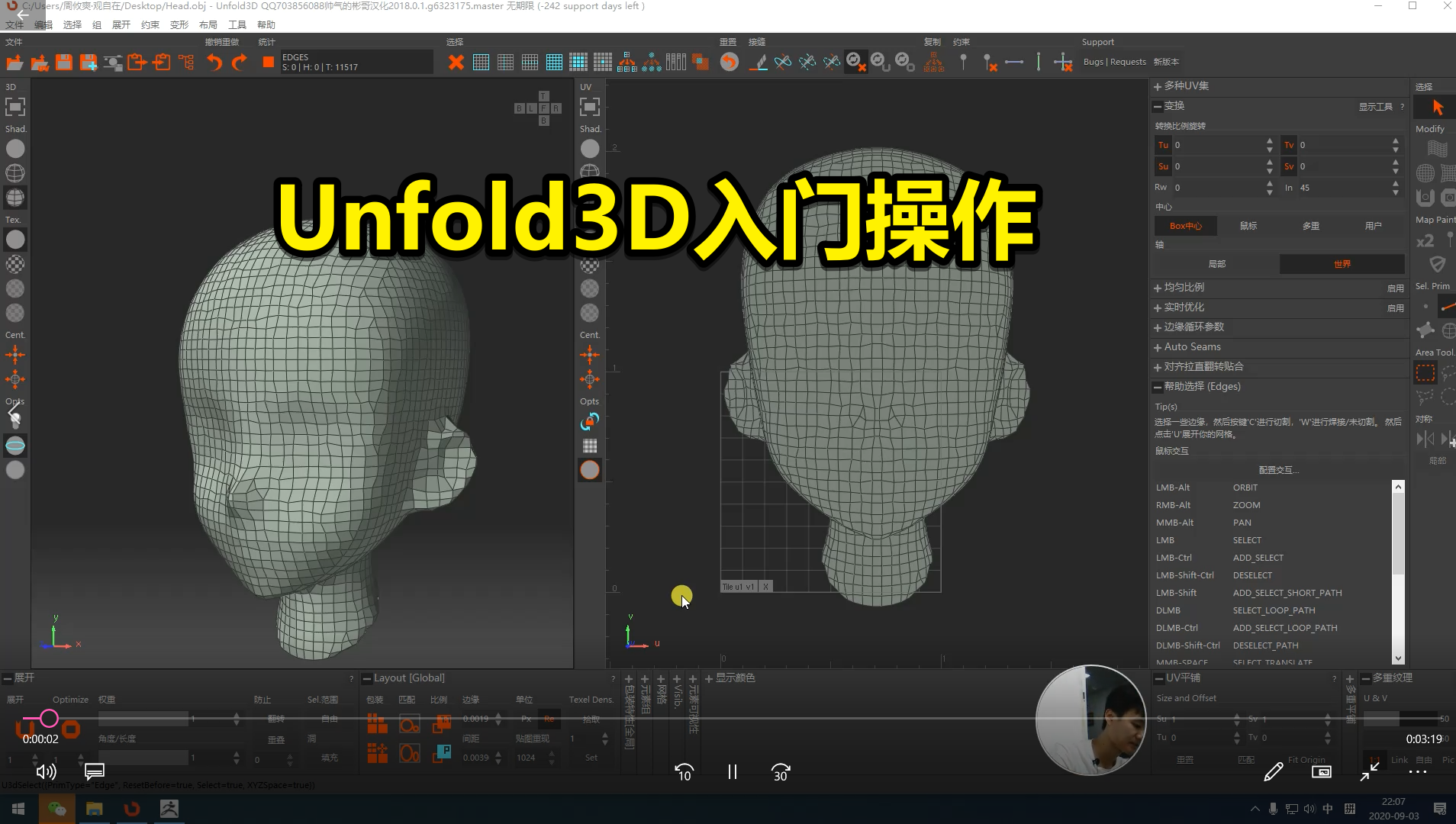
Task: Toggle 启用 for 均匀比例
Action: 1395,288
